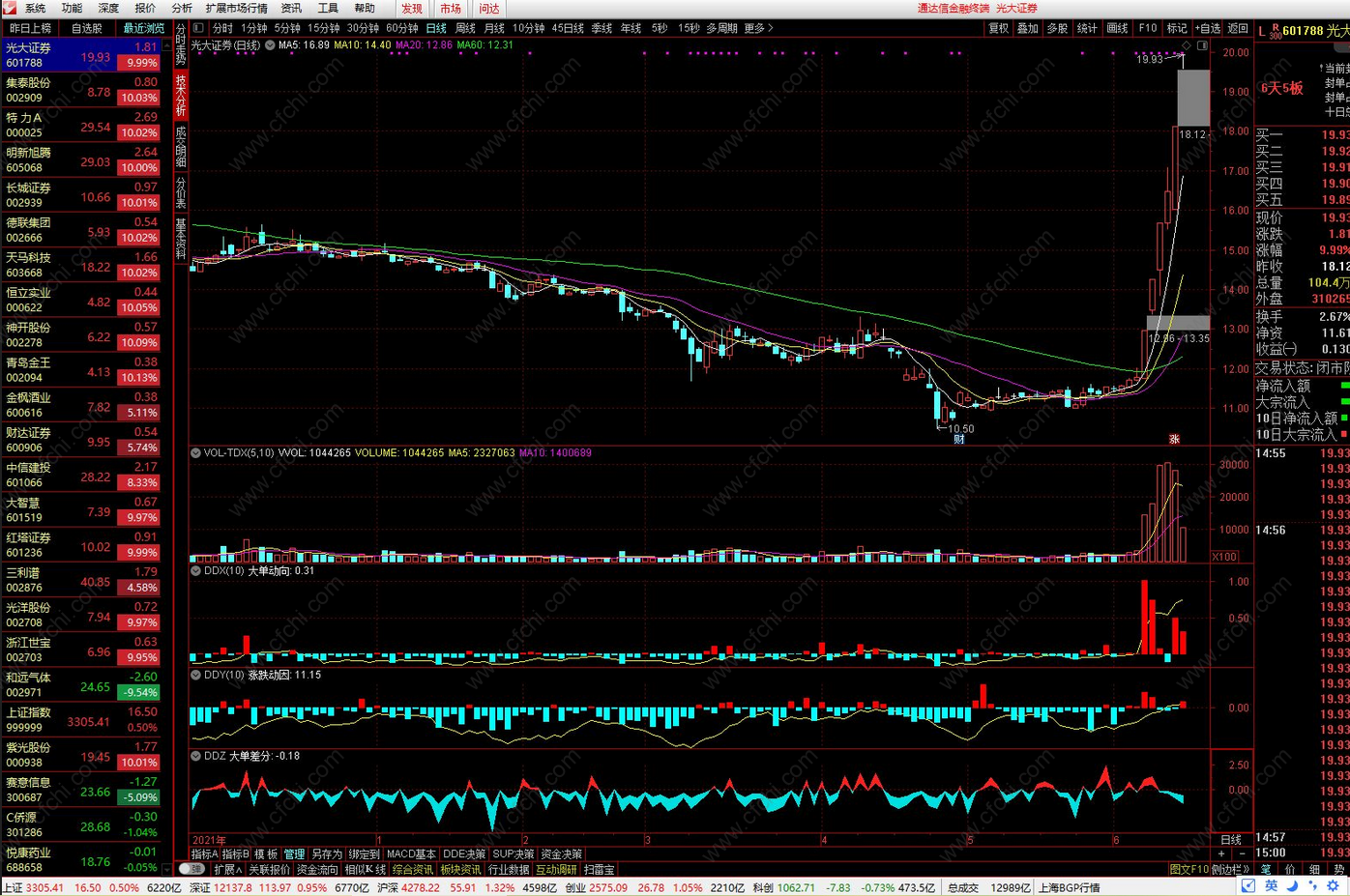
Task: Click the 上证 3305.41 index in status bar
Action: [33, 886]
